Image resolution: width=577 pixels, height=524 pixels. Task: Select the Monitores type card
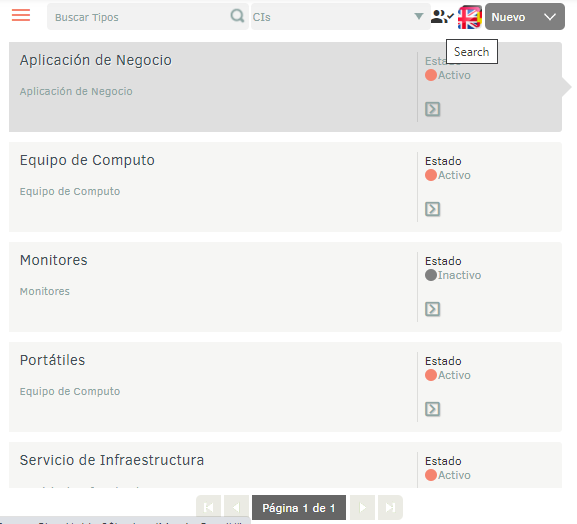coord(285,287)
